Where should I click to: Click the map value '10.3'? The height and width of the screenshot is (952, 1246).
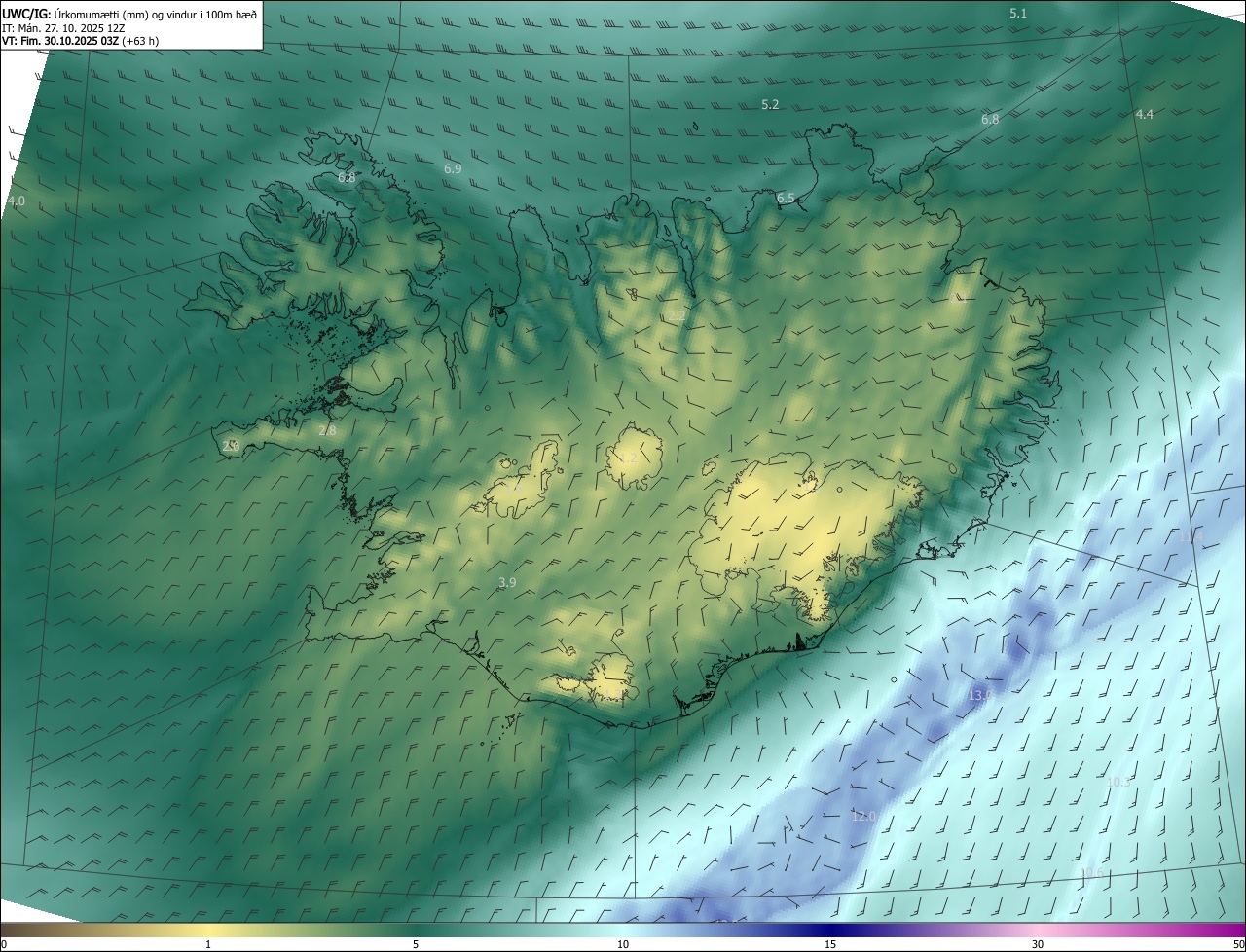(x=1119, y=782)
